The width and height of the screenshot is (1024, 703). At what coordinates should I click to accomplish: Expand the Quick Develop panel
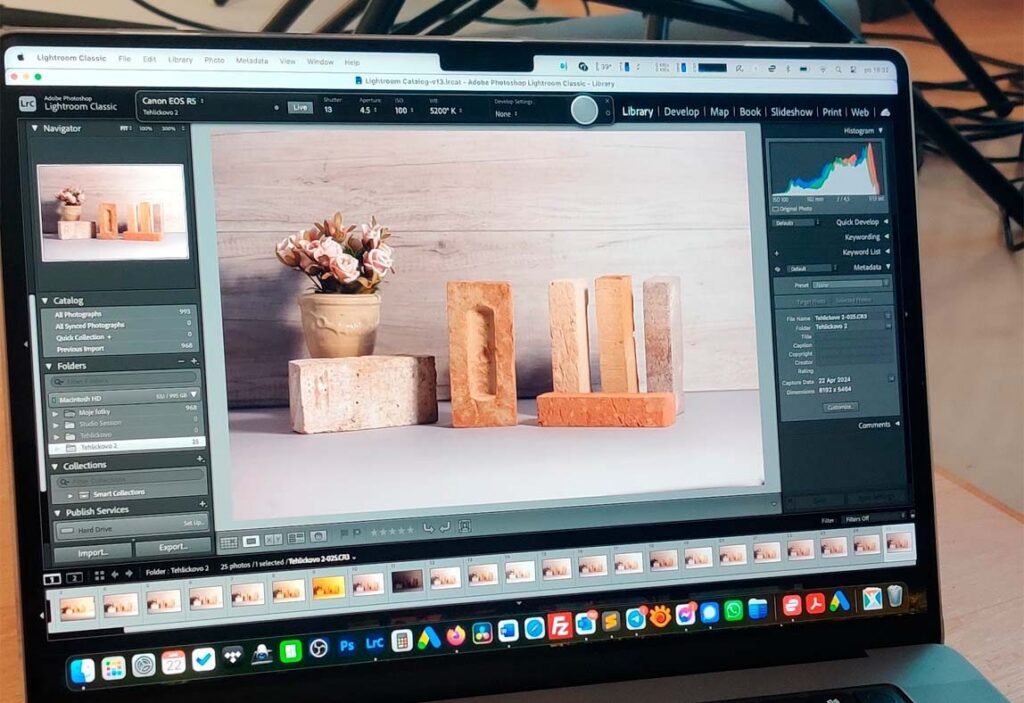point(886,221)
